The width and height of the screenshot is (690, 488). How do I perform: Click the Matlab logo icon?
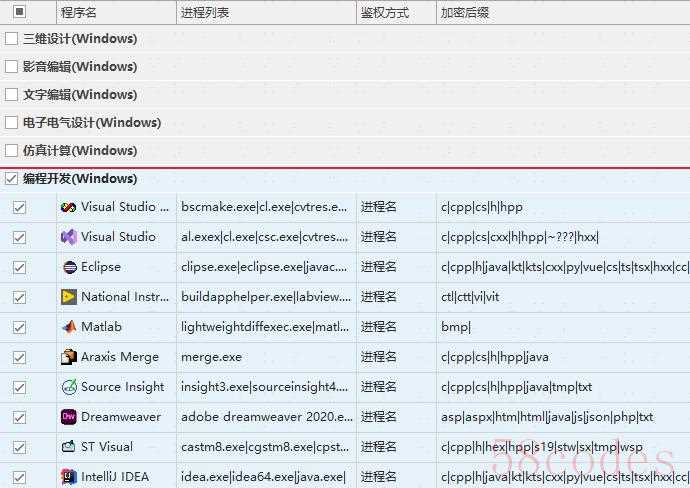69,327
